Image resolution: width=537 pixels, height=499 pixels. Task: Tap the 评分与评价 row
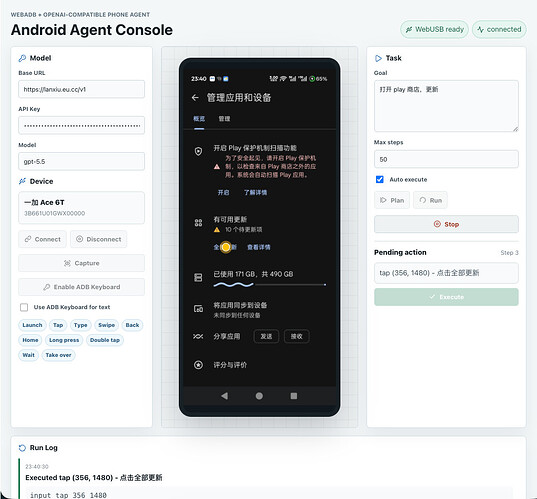pyautogui.click(x=259, y=365)
